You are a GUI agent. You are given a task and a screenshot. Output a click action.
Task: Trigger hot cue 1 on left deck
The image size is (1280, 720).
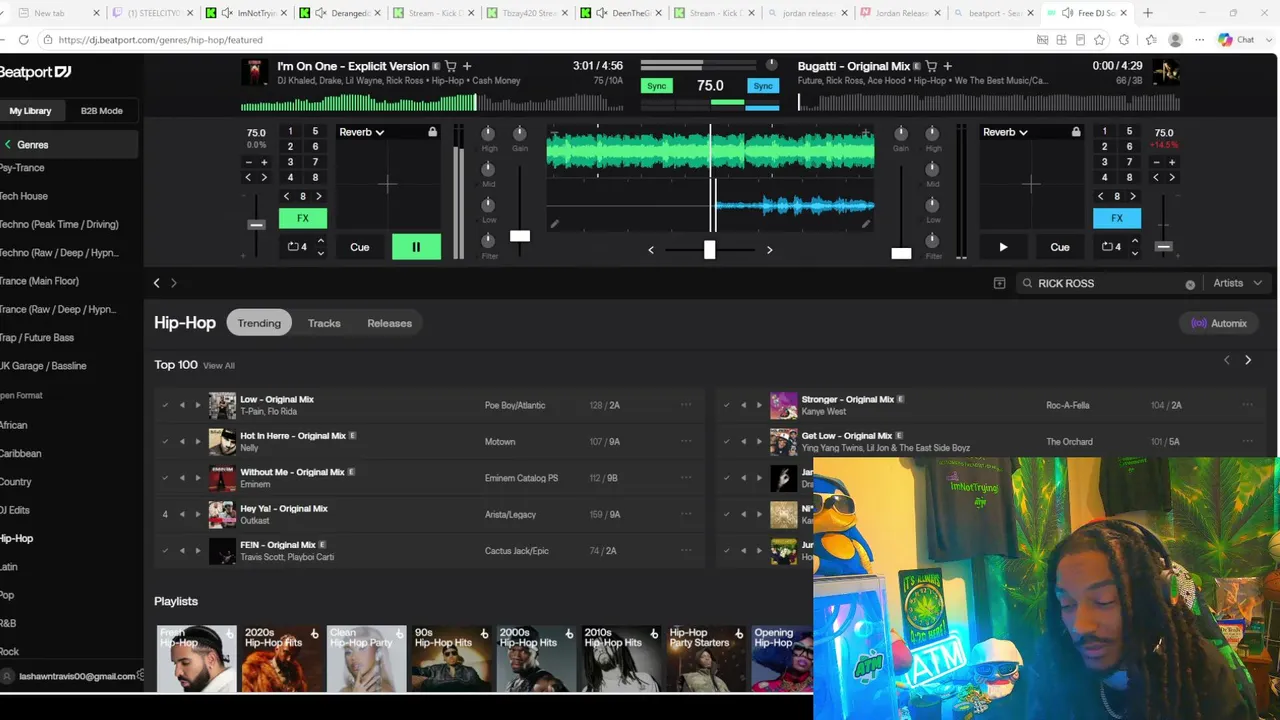click(290, 131)
